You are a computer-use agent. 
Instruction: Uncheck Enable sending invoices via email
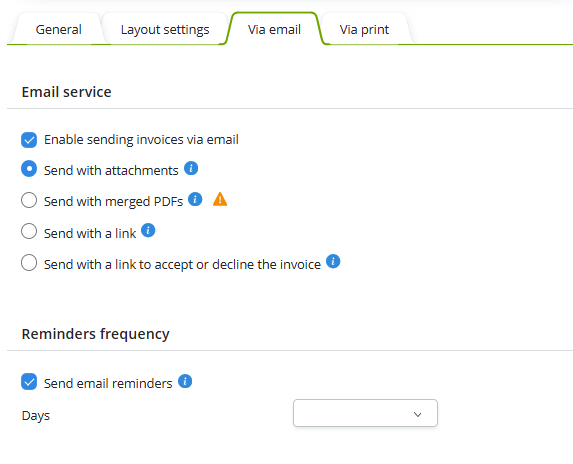(x=29, y=140)
